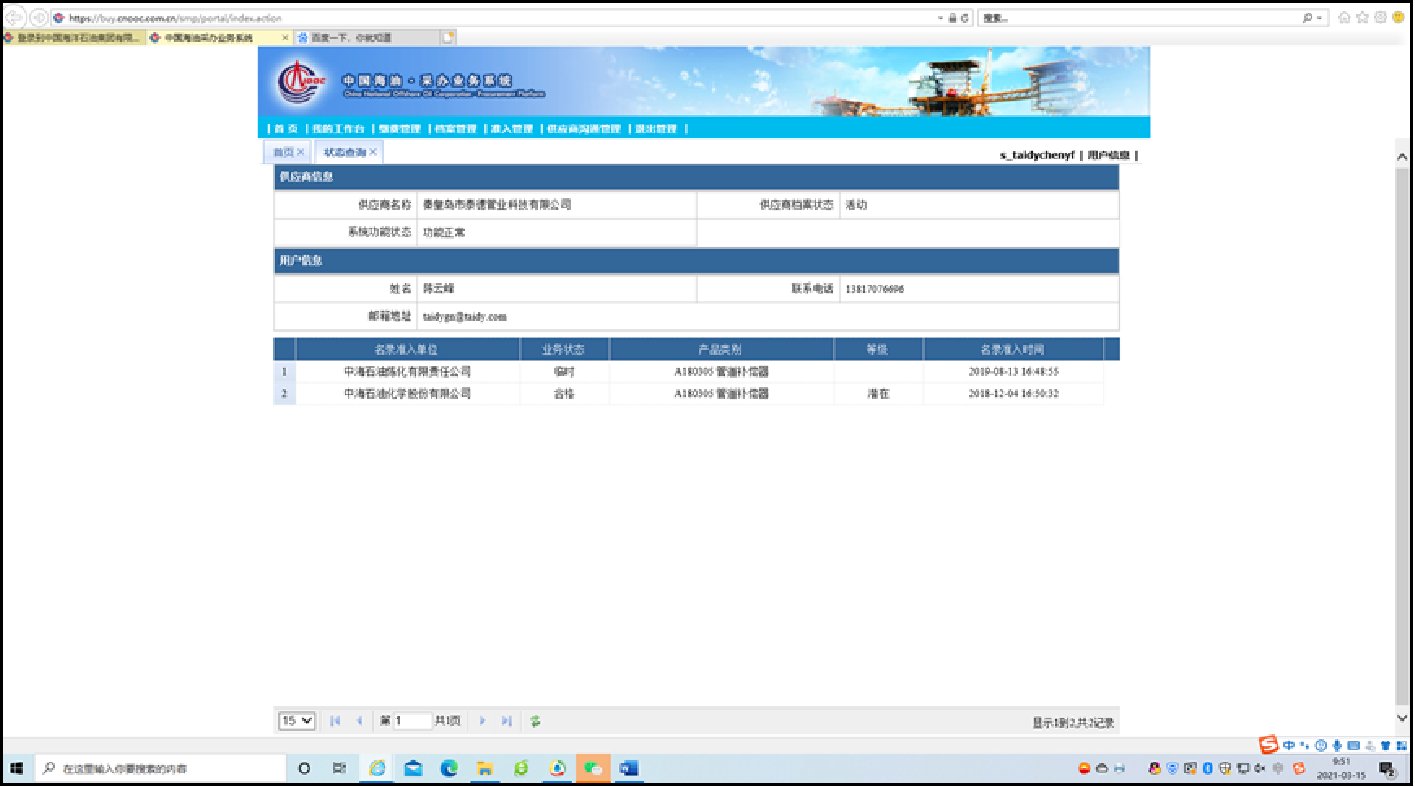Click the Windows taskbar search box
The height and width of the screenshot is (787, 1415).
pyautogui.click(x=160, y=769)
